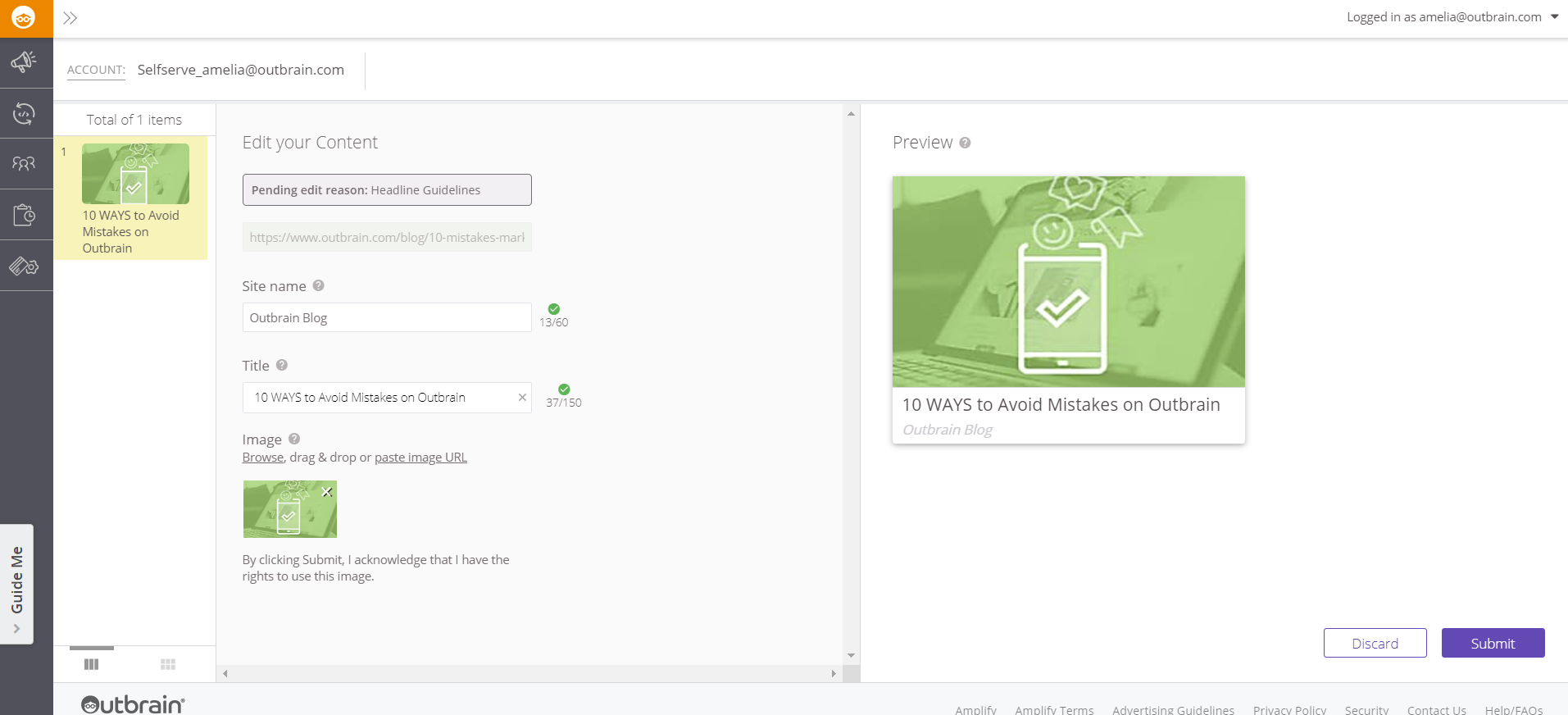The width and height of the screenshot is (1568, 715).
Task: Expand the sidebar with double chevron
Action: pyautogui.click(x=70, y=18)
